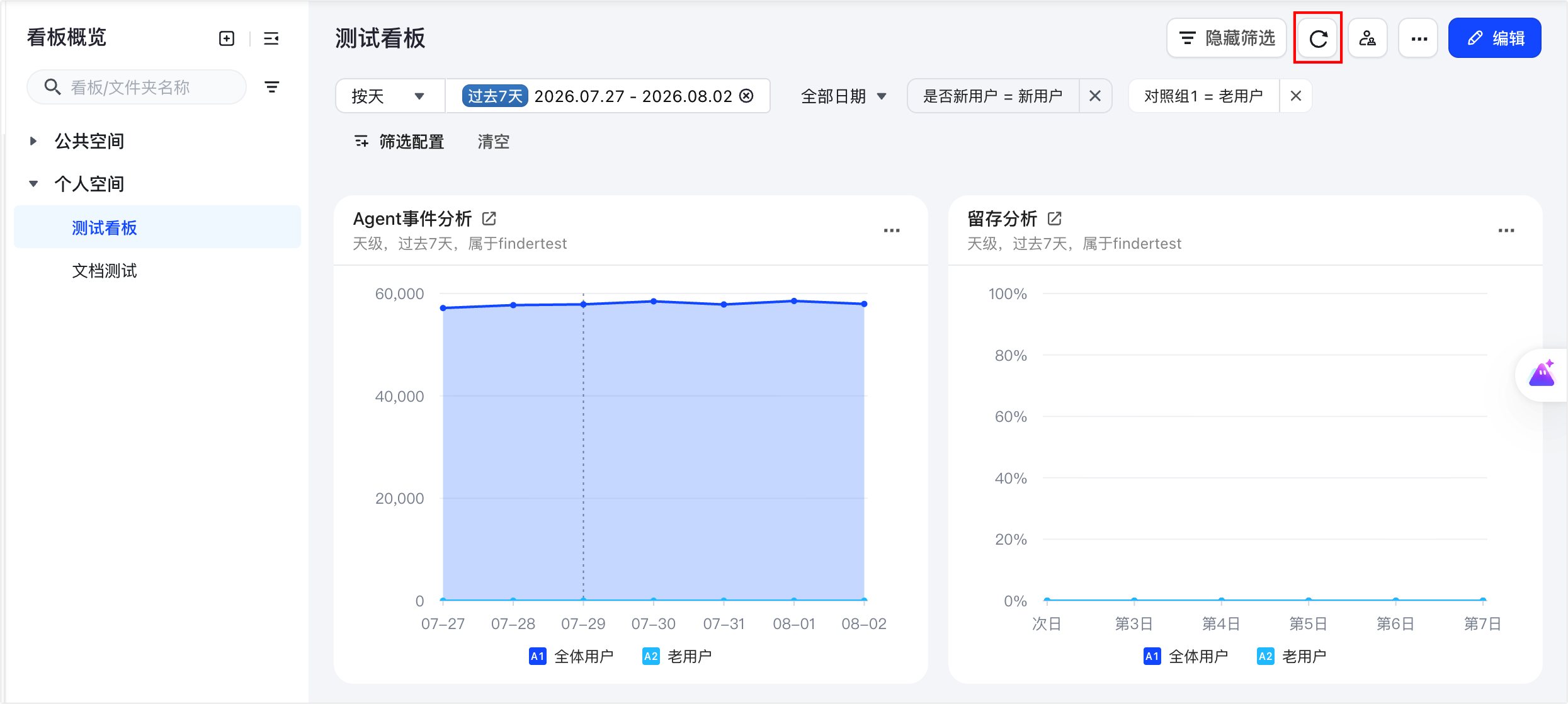Click the 对照组1 = 老用户 filter chip
Image resolution: width=1568 pixels, height=704 pixels.
point(1204,96)
